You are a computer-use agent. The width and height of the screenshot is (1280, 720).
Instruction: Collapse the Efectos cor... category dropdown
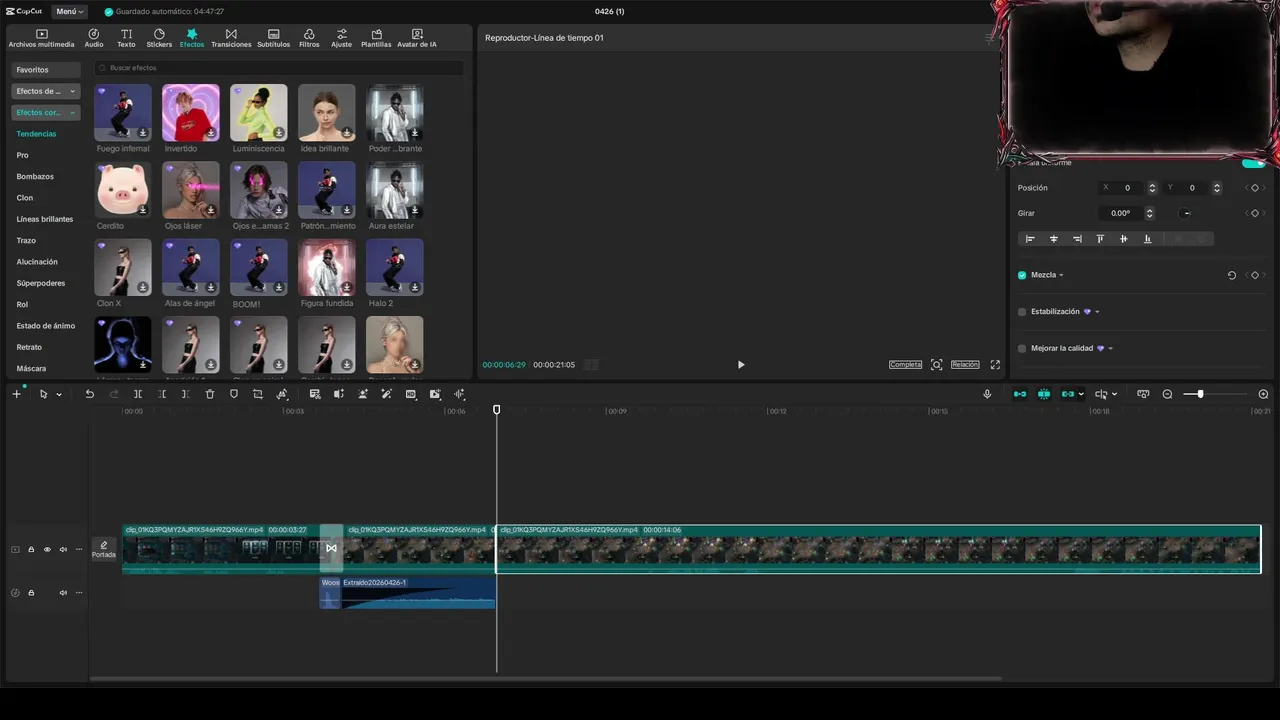coord(45,112)
